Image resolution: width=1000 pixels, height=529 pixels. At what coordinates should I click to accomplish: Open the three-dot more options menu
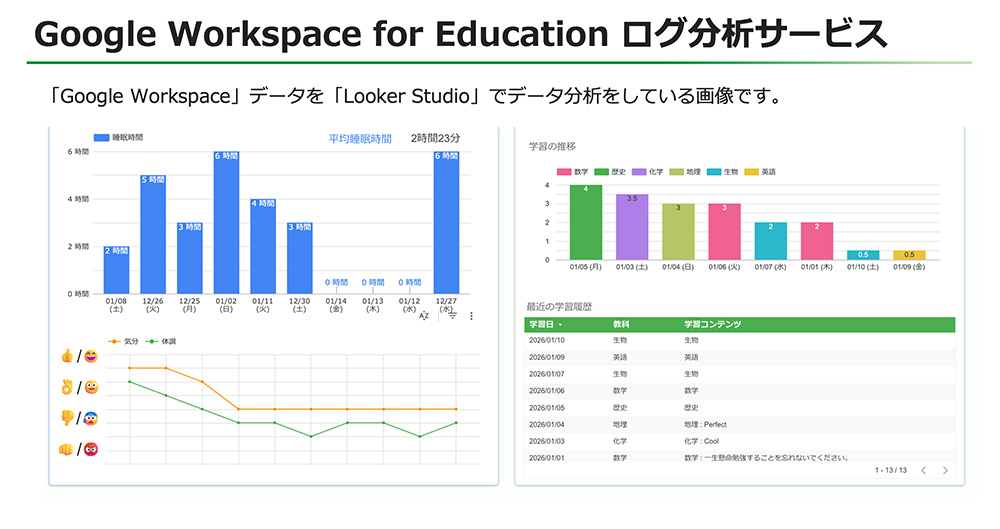click(x=471, y=316)
